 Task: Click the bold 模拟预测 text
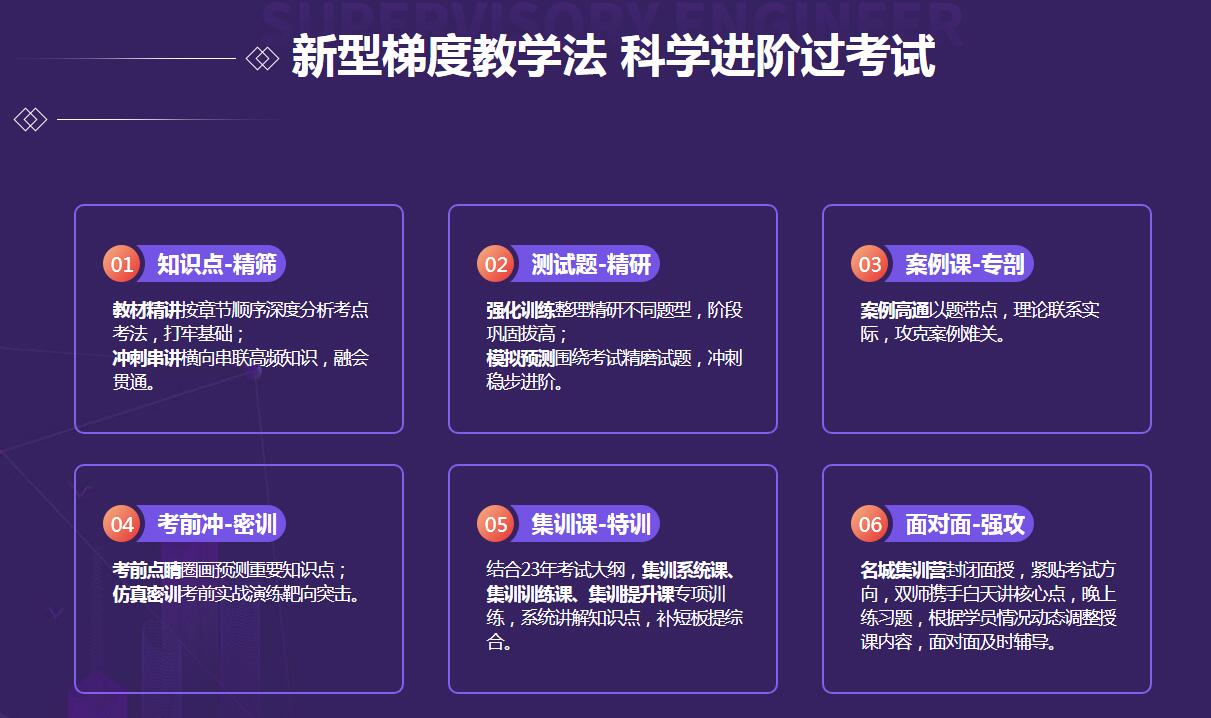point(521,358)
